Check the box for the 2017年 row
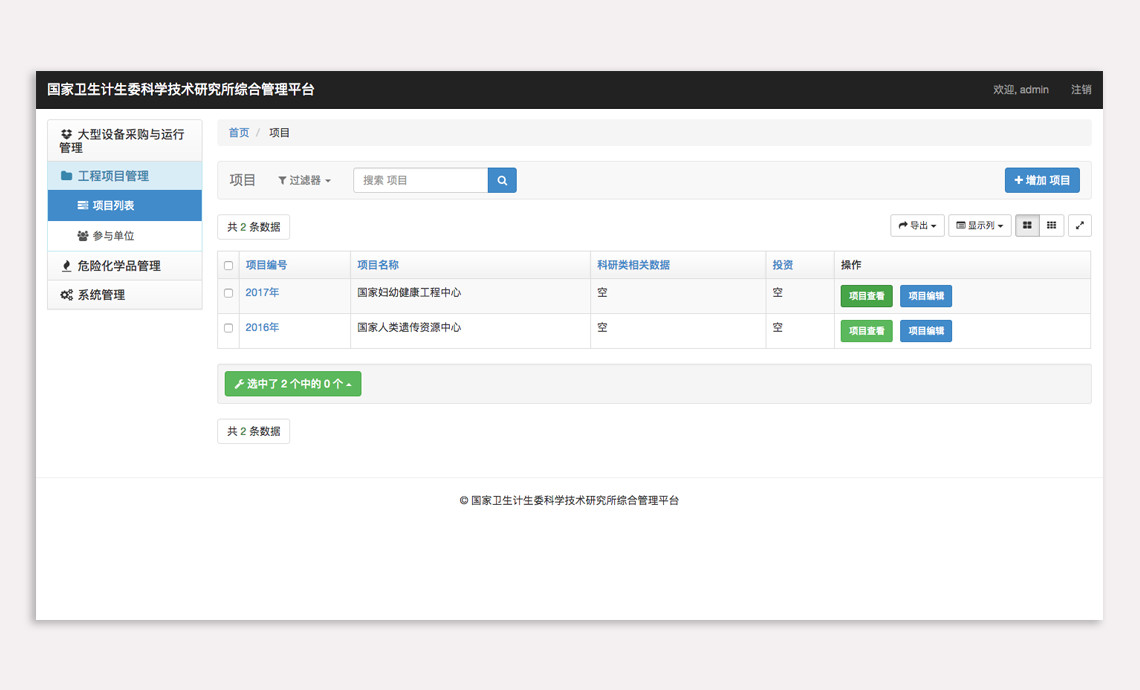The height and width of the screenshot is (690, 1140). [x=228, y=293]
